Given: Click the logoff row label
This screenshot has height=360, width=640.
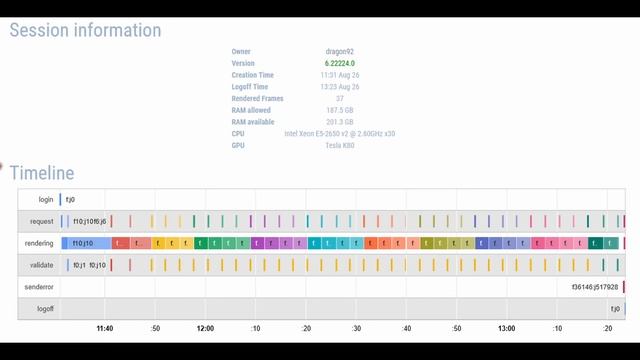Looking at the screenshot, I should pyautogui.click(x=45, y=309).
